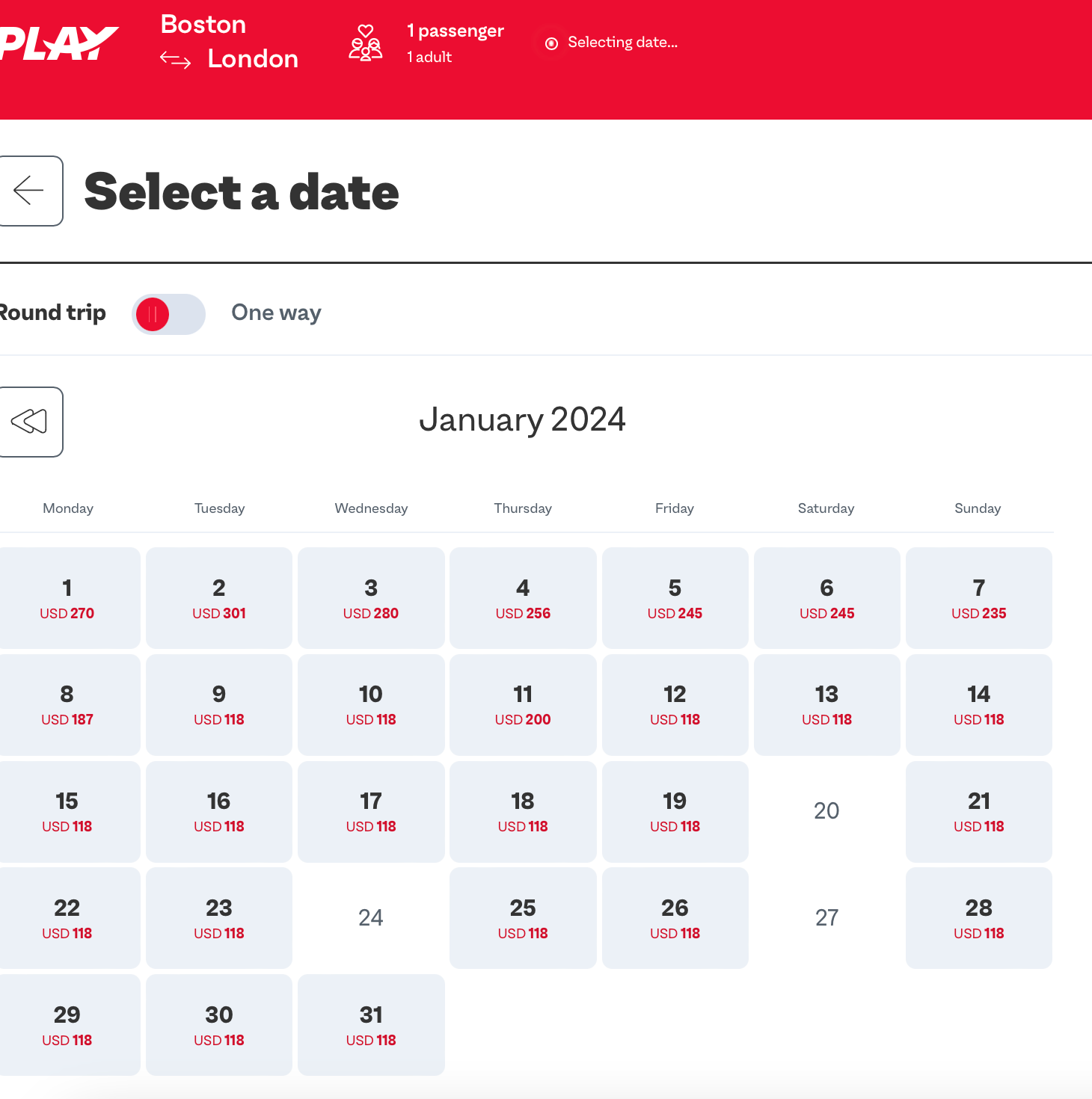Pick January 2 at USD 301
This screenshot has height=1099, width=1092.
pyautogui.click(x=219, y=598)
